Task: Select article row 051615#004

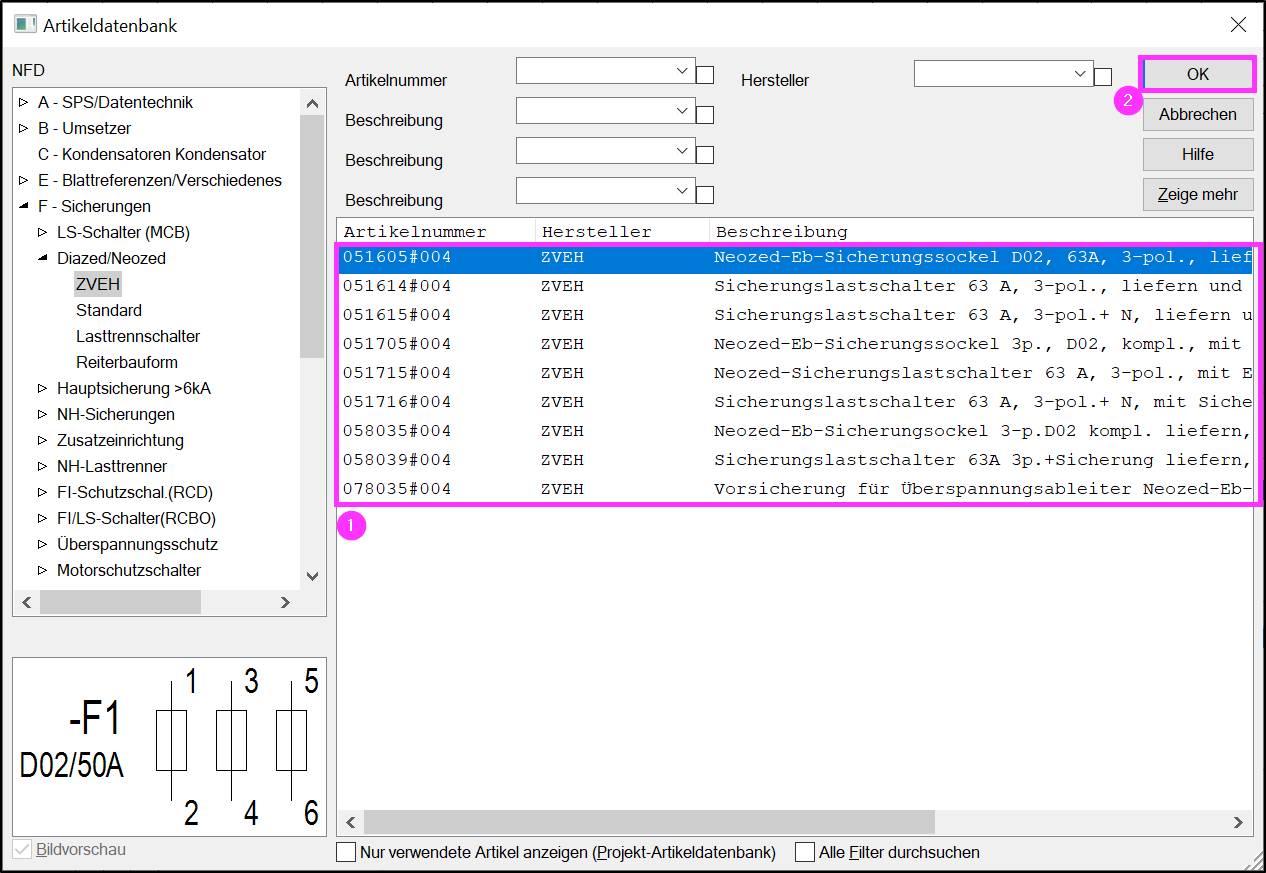Action: 795,315
